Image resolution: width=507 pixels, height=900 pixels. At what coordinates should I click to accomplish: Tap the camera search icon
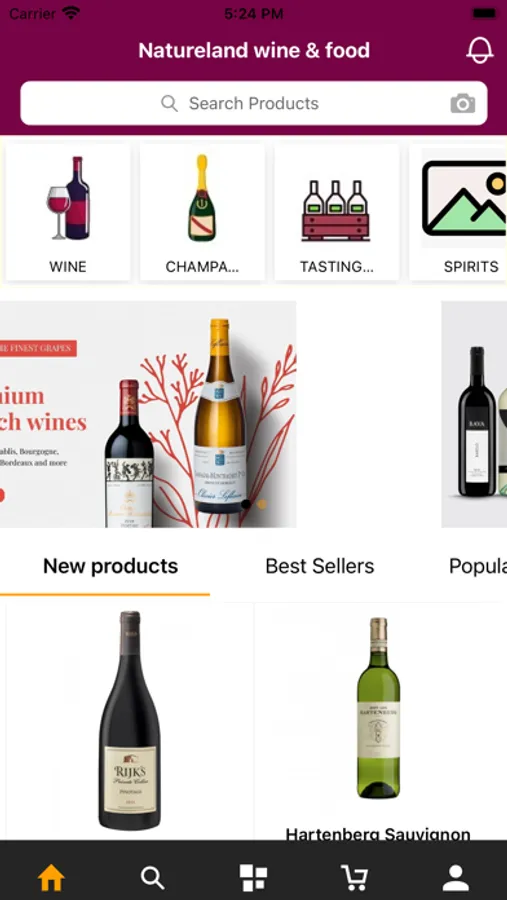pyautogui.click(x=462, y=103)
